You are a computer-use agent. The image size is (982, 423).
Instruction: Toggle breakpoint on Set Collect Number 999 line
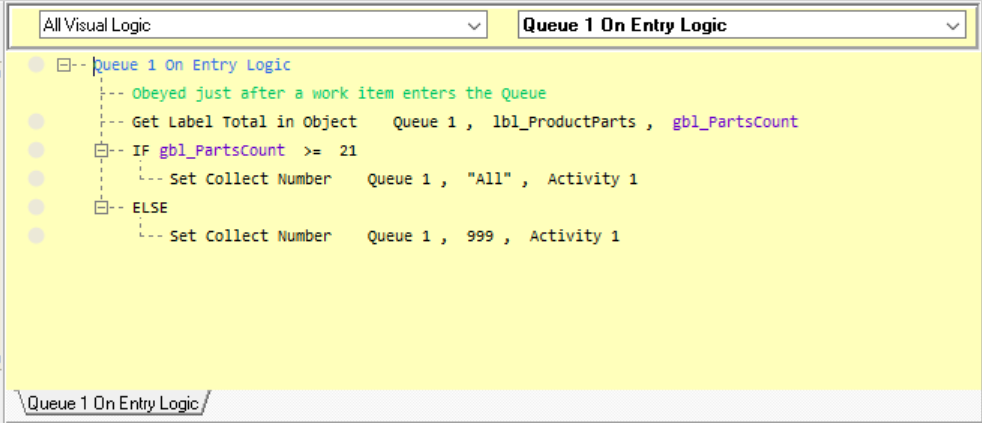point(36,236)
